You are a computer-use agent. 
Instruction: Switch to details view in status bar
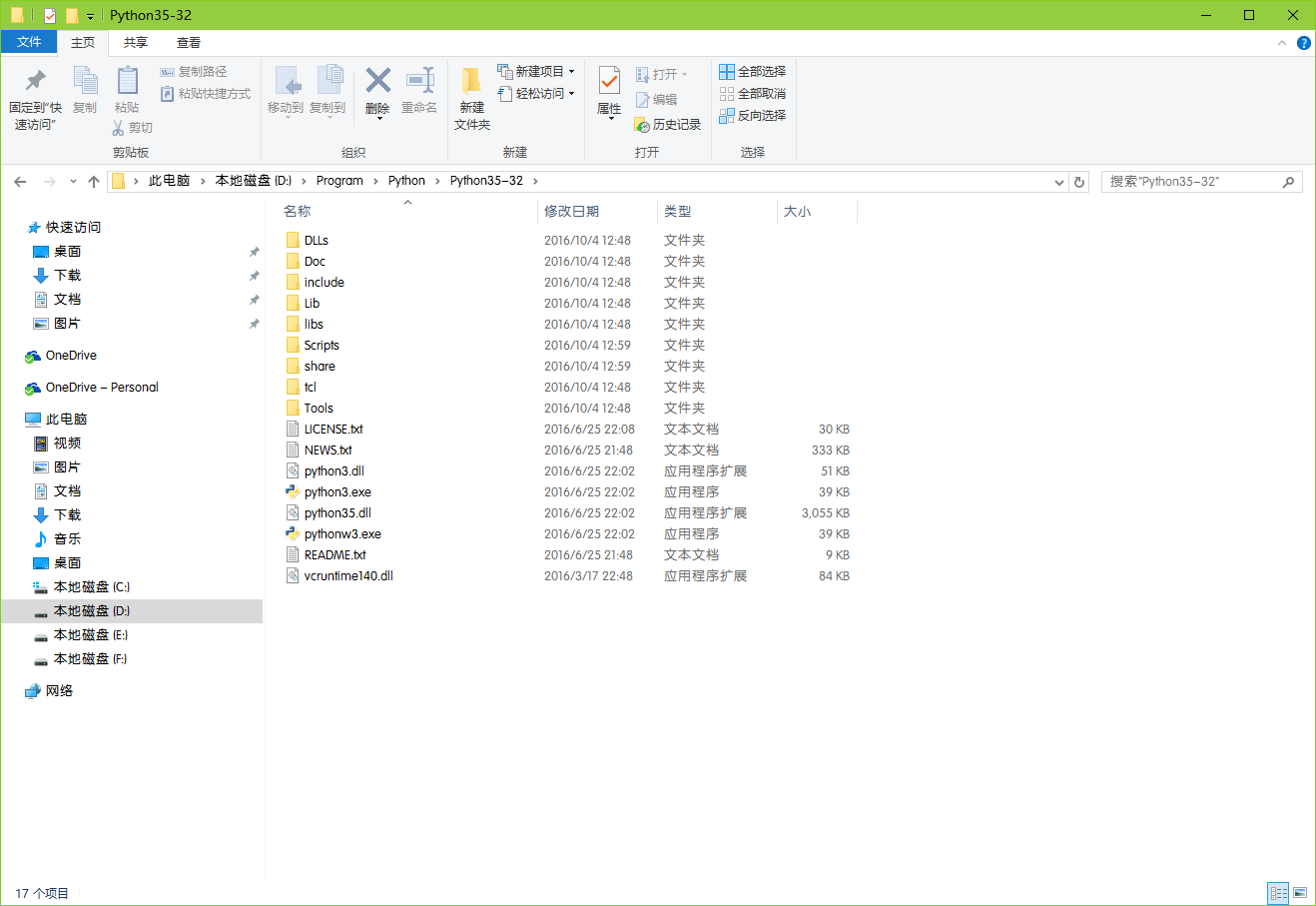point(1279,892)
